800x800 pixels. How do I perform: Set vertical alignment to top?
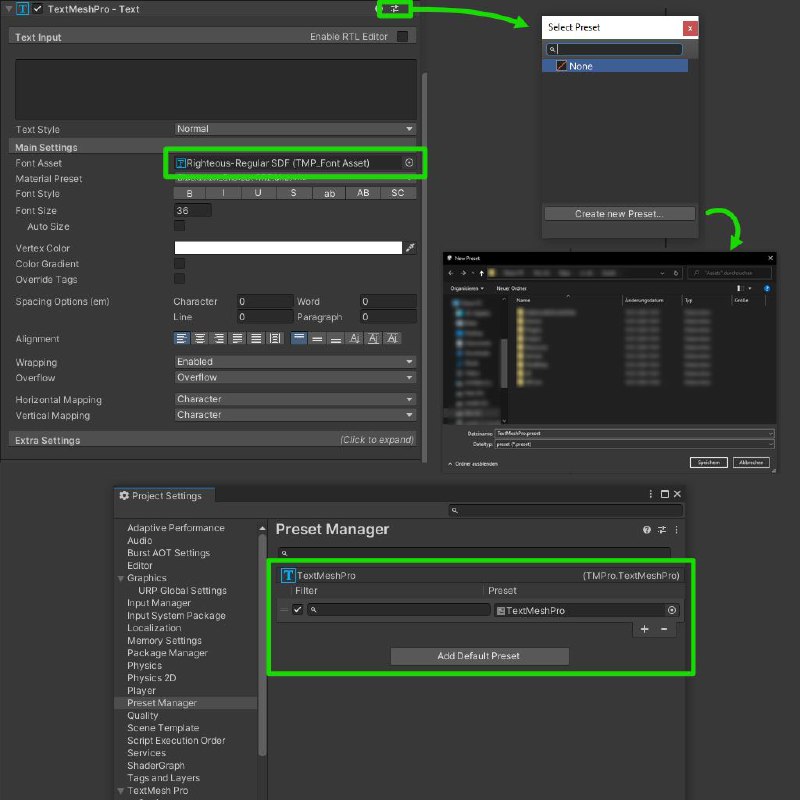tap(299, 338)
